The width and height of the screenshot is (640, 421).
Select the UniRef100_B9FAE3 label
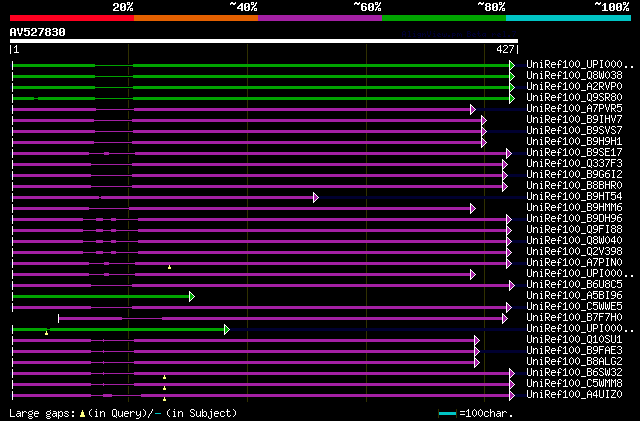coord(574,351)
